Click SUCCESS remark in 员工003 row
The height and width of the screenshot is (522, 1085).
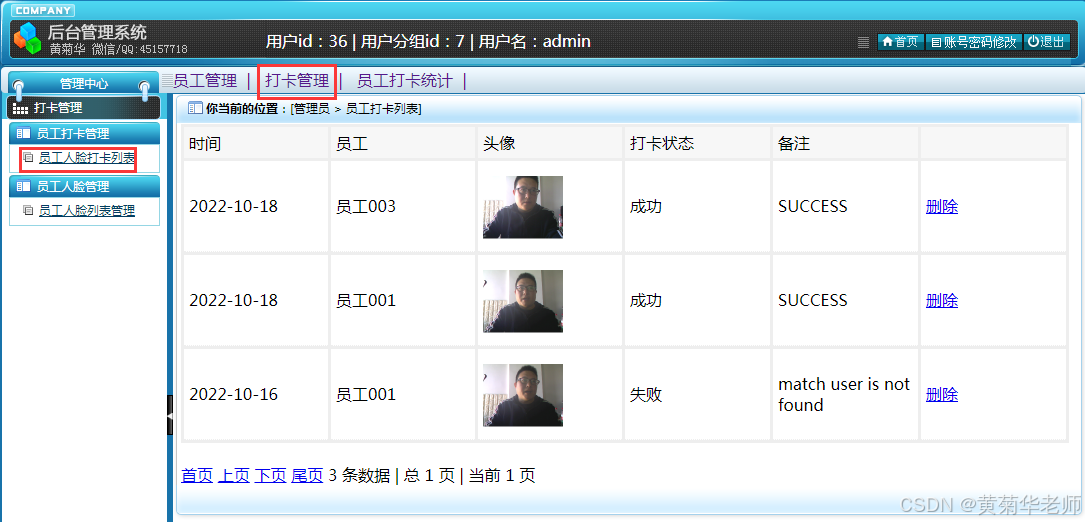pos(812,206)
